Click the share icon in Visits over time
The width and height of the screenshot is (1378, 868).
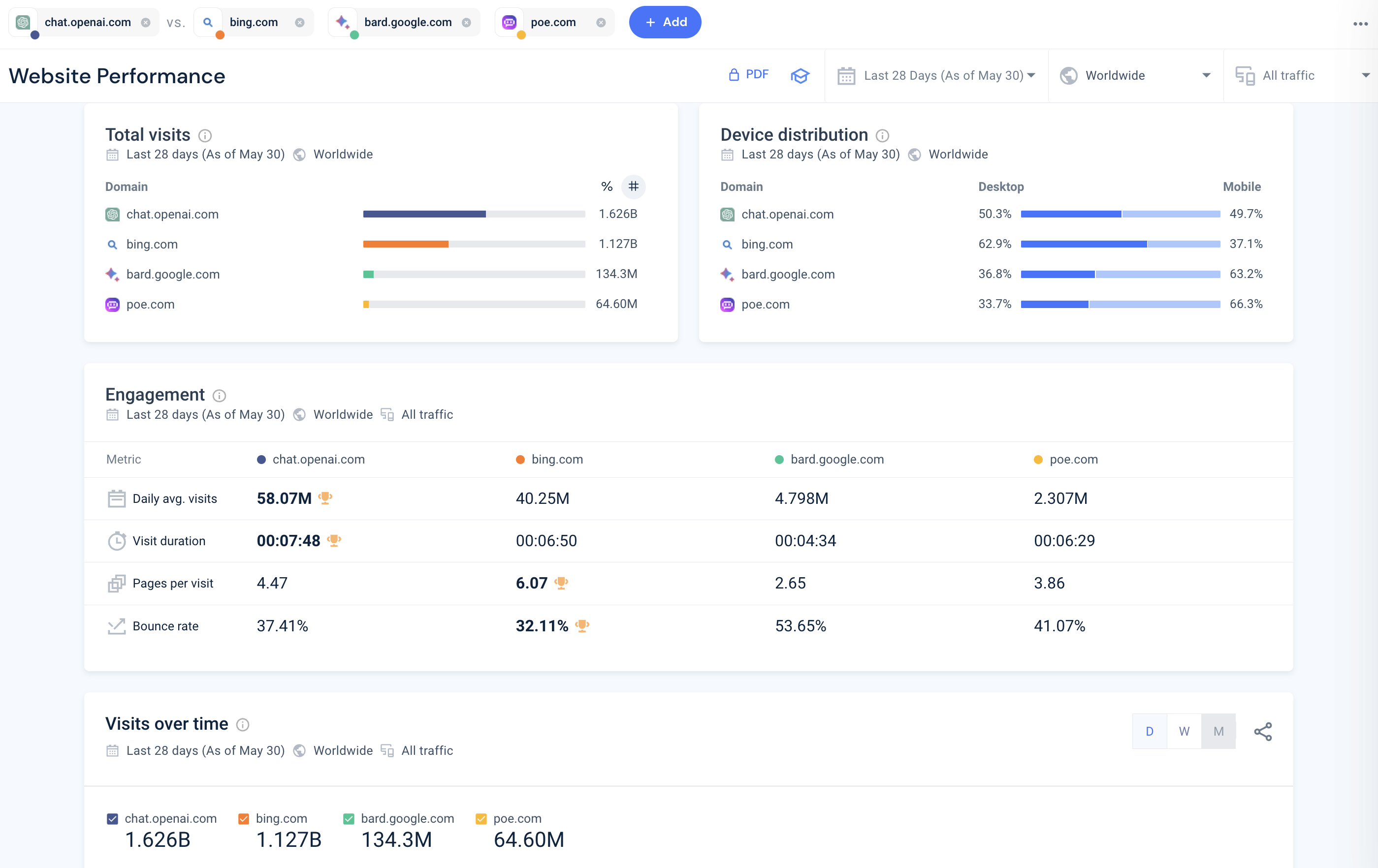click(1263, 731)
